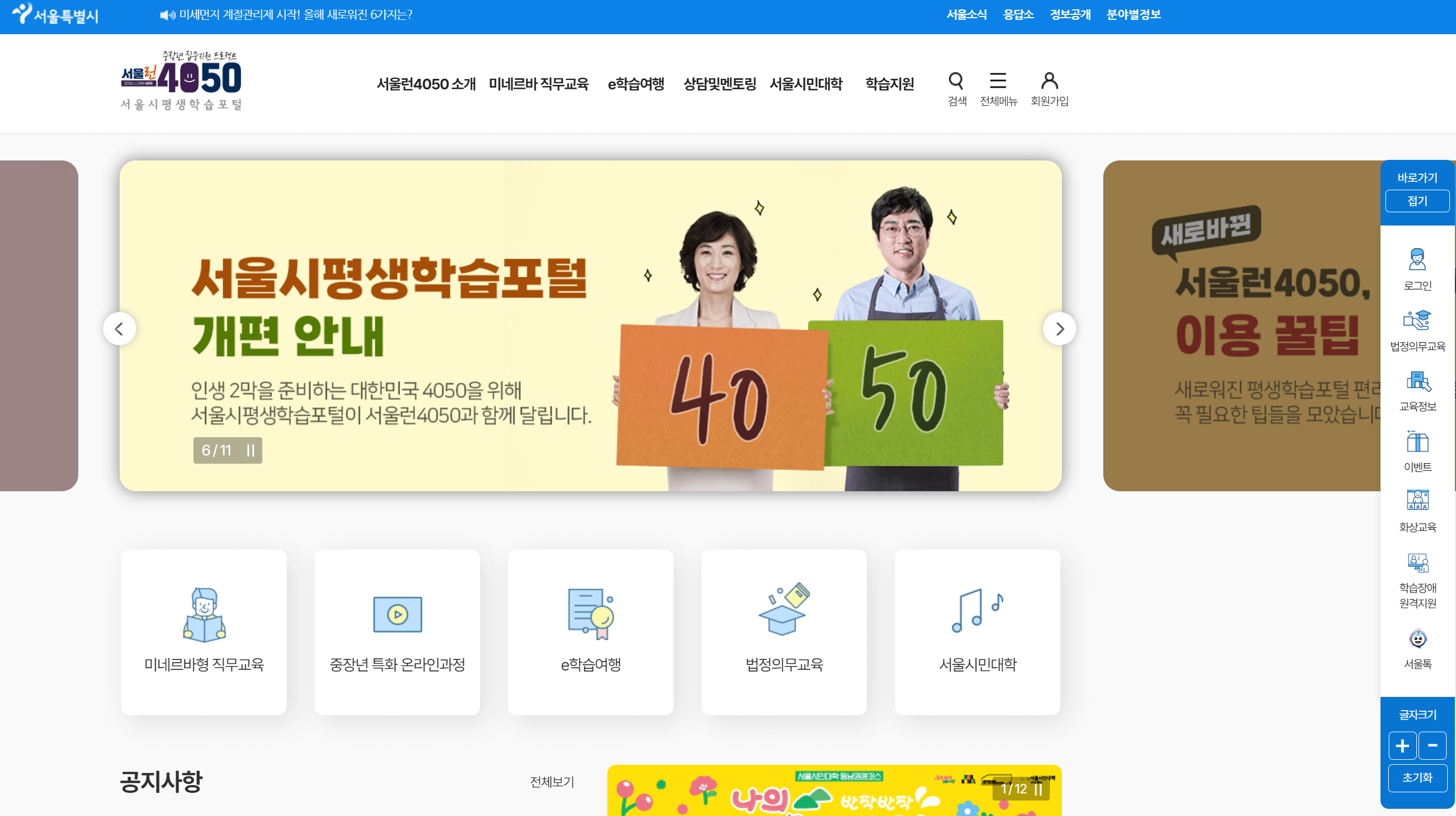Go back a slide with the left arrow
The width and height of the screenshot is (1456, 816).
pyautogui.click(x=120, y=329)
